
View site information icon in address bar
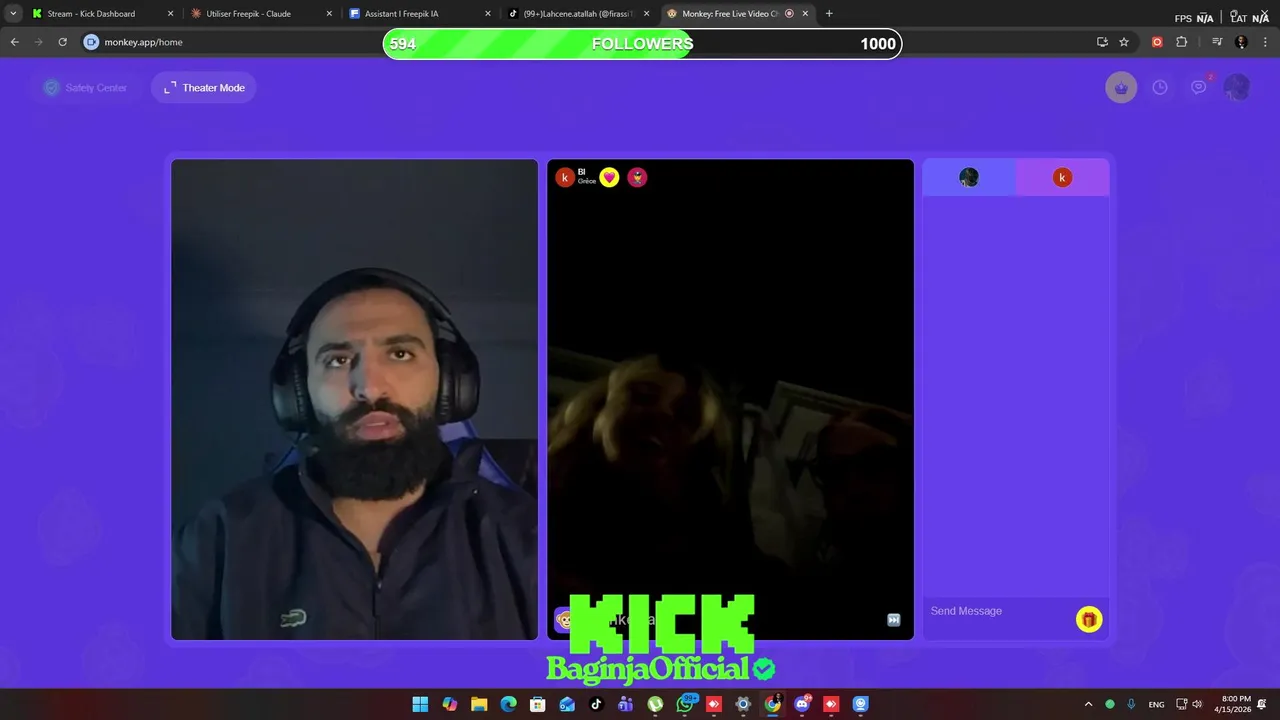(92, 42)
